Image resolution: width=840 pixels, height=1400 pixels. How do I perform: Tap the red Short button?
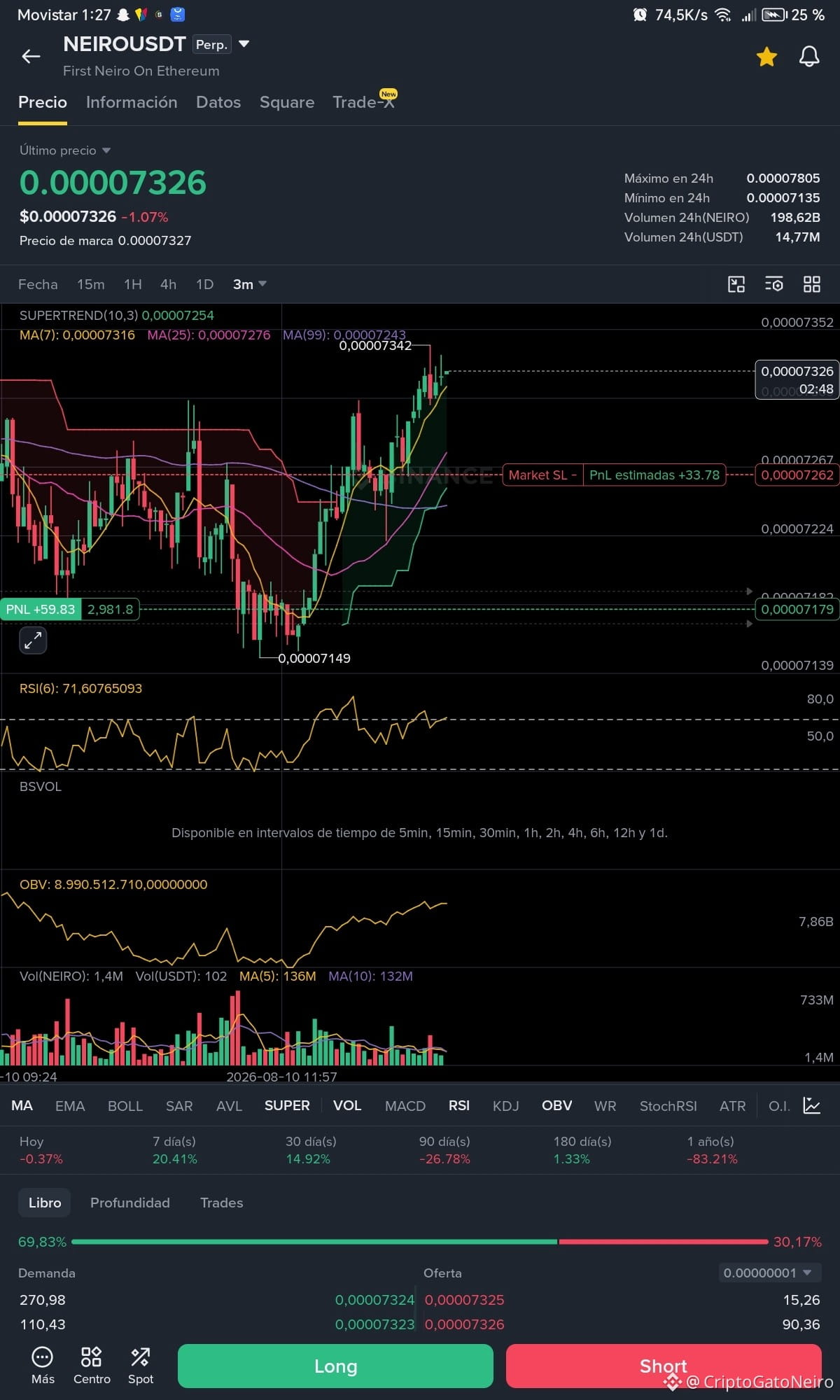click(x=664, y=1366)
